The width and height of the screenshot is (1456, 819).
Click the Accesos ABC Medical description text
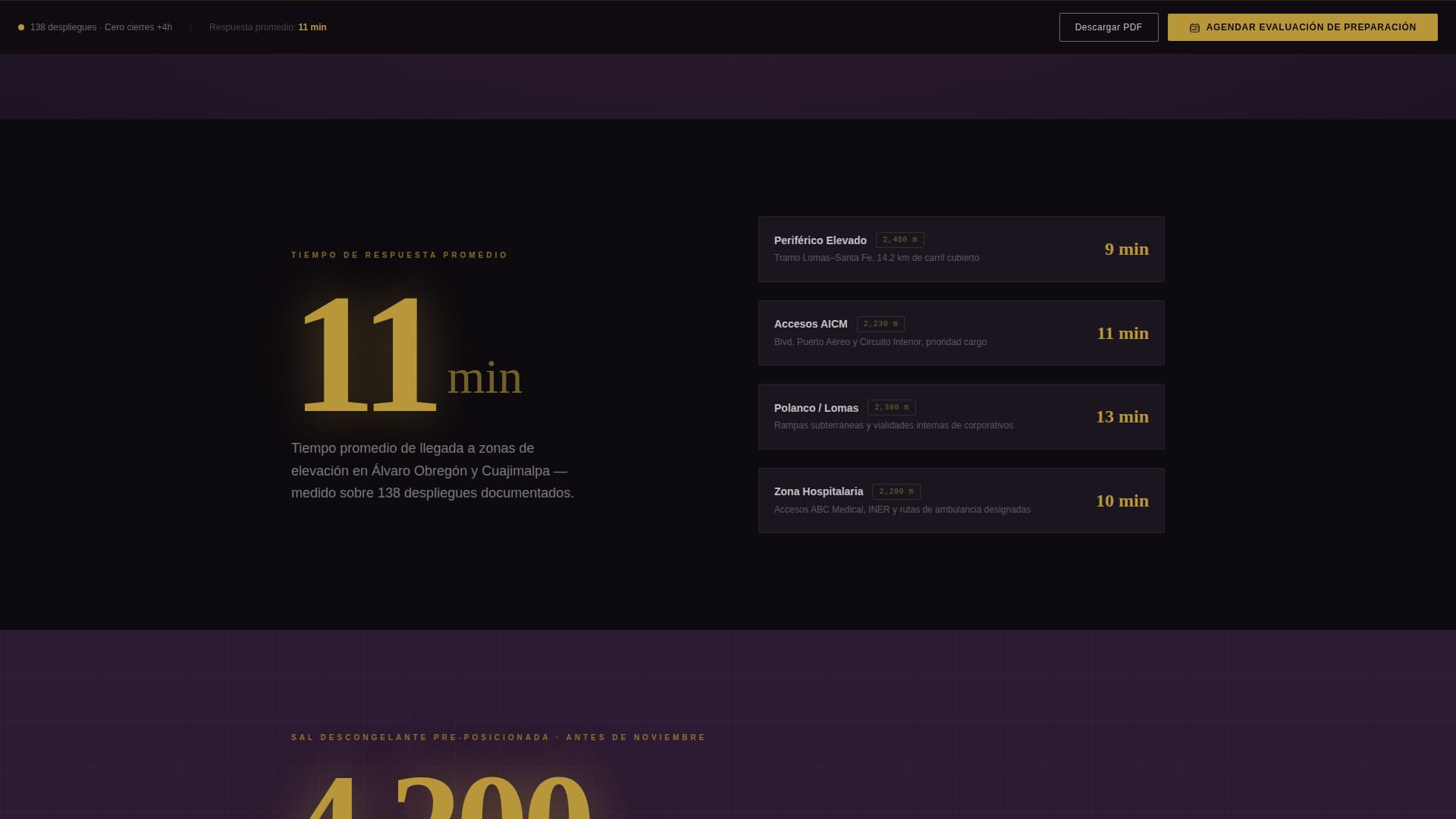(902, 510)
